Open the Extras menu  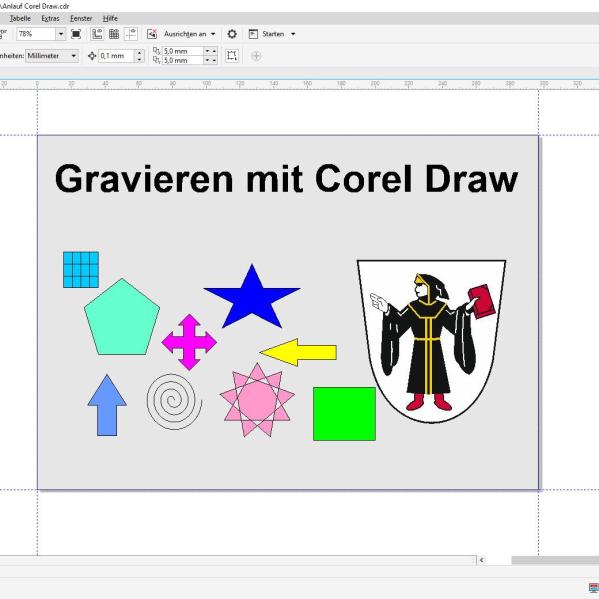(50, 18)
